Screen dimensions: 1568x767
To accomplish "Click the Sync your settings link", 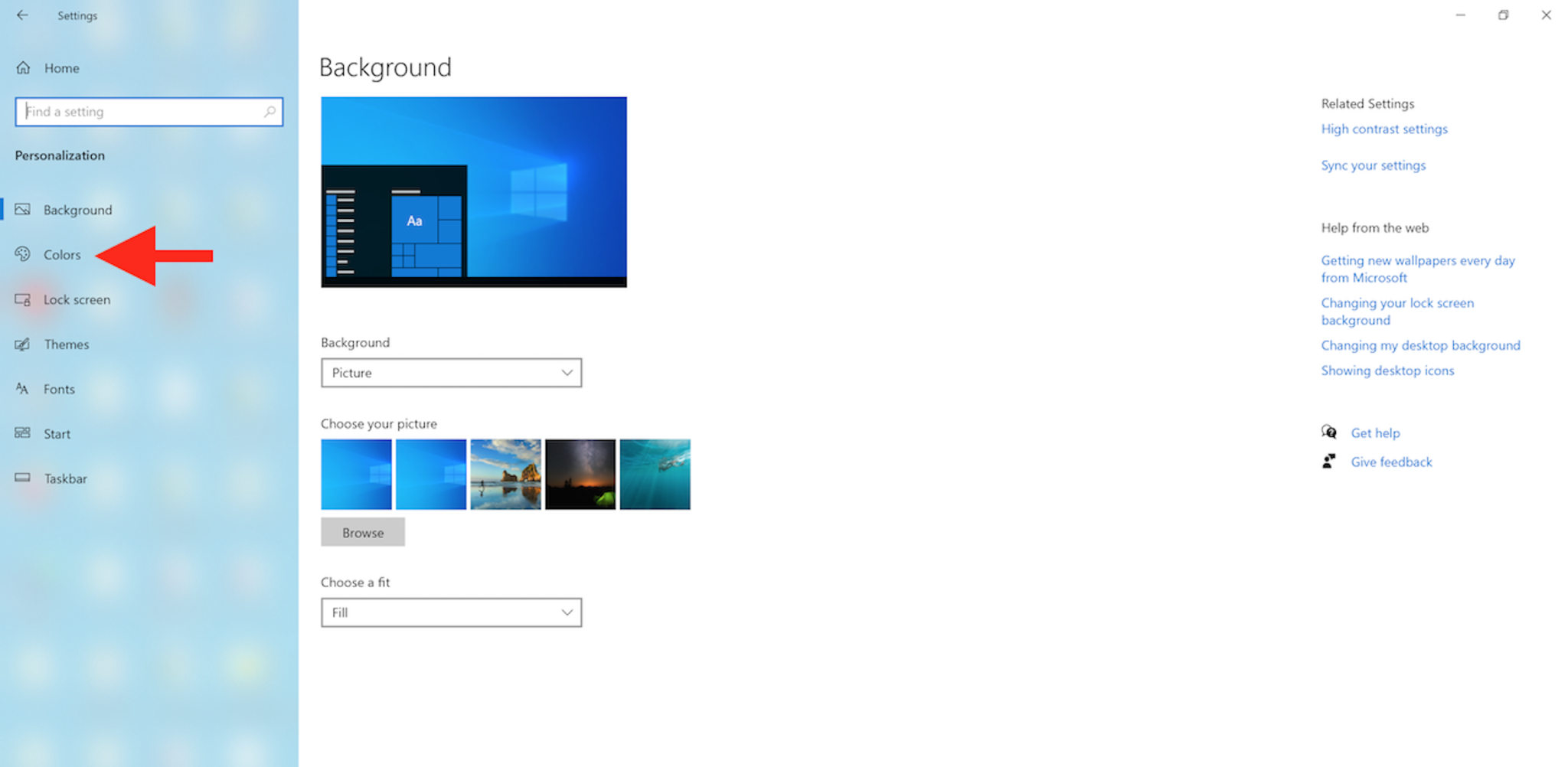I will (x=1373, y=165).
